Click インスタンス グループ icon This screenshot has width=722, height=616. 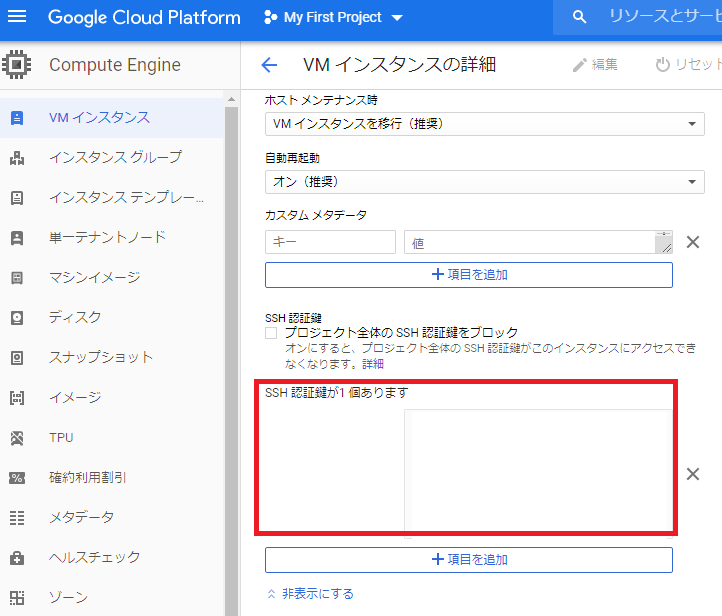click(17, 158)
